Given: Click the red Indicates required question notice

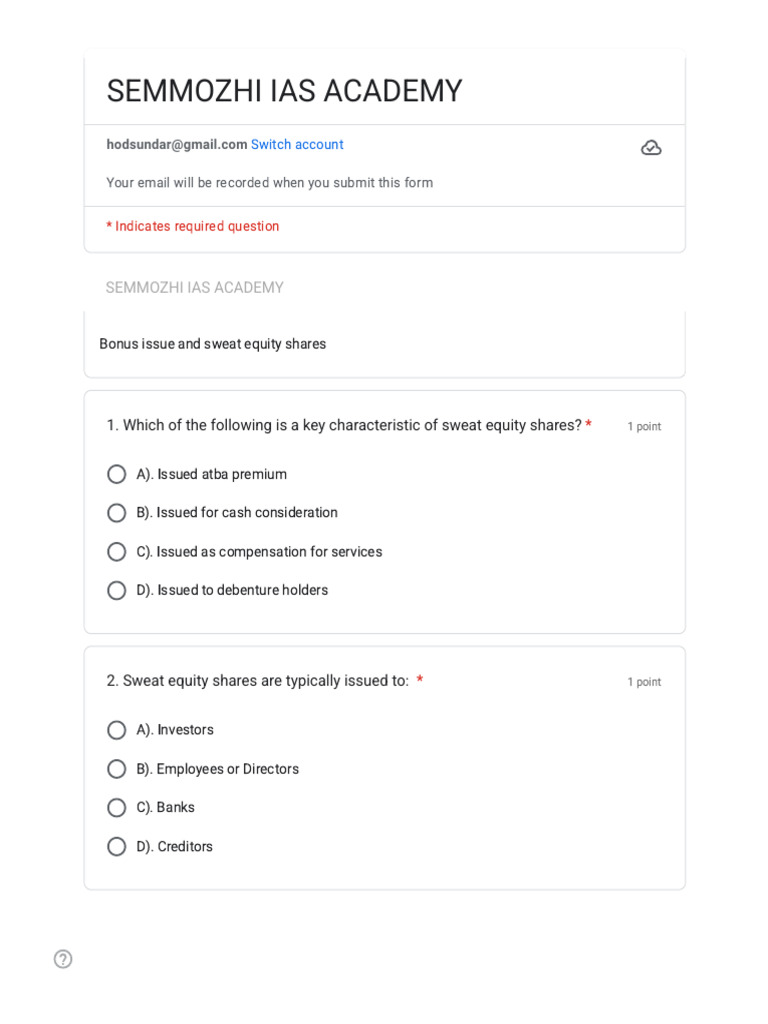Looking at the screenshot, I should (x=193, y=226).
